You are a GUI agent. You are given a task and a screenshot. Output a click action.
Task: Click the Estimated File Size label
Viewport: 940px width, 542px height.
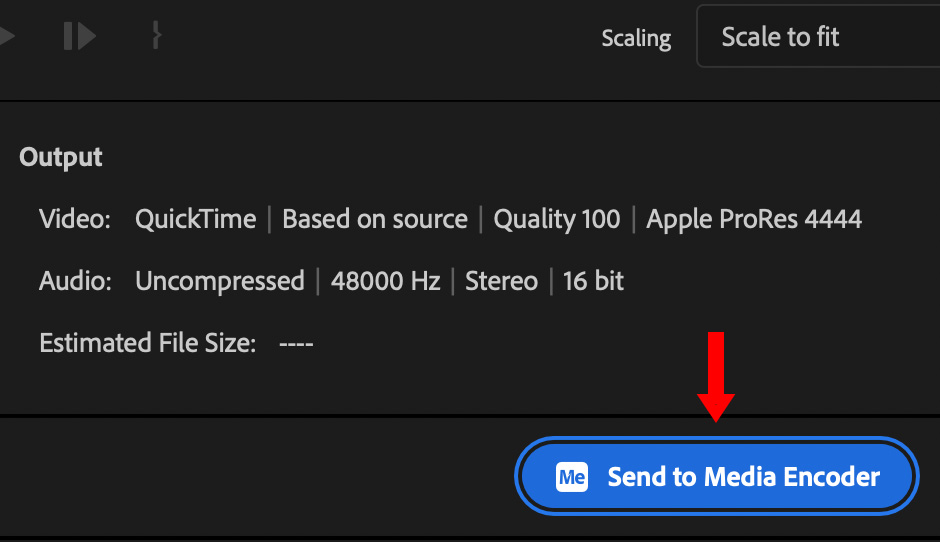[147, 343]
